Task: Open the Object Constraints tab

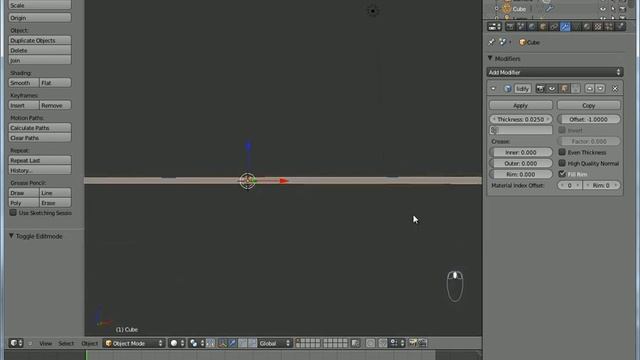Action: pos(554,27)
